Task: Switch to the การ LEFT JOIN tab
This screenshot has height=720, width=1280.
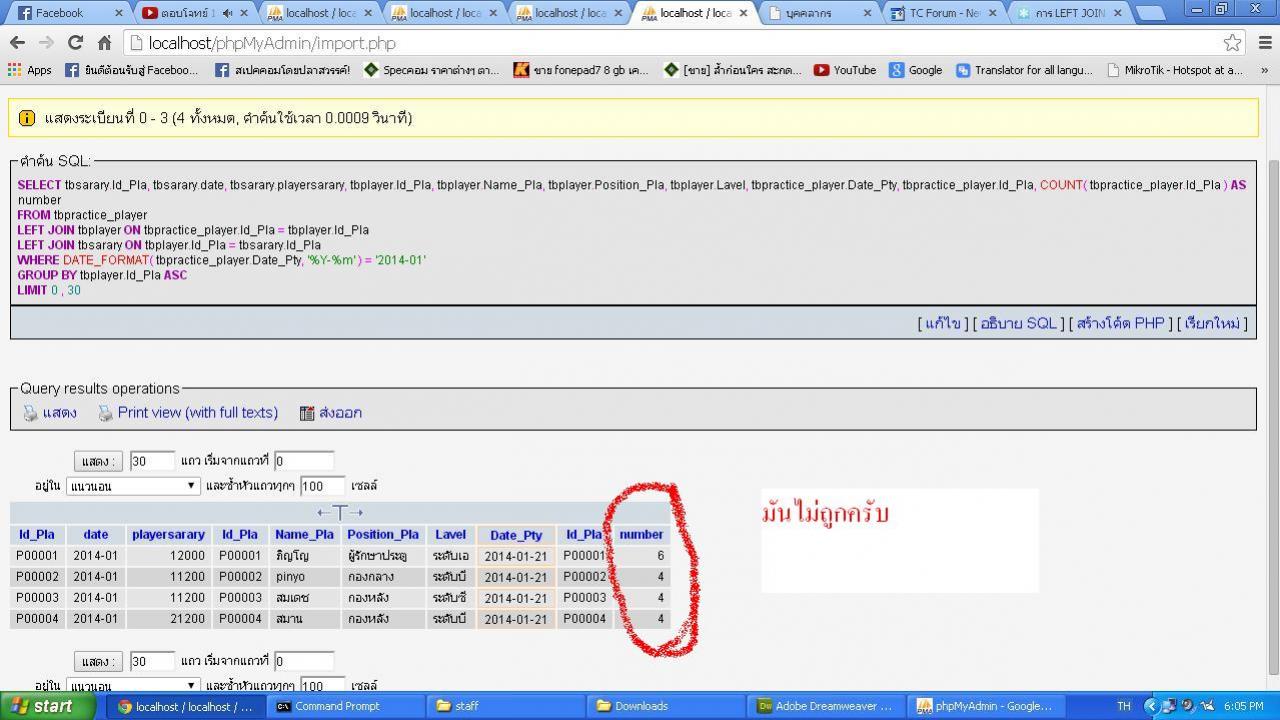Action: point(1066,13)
